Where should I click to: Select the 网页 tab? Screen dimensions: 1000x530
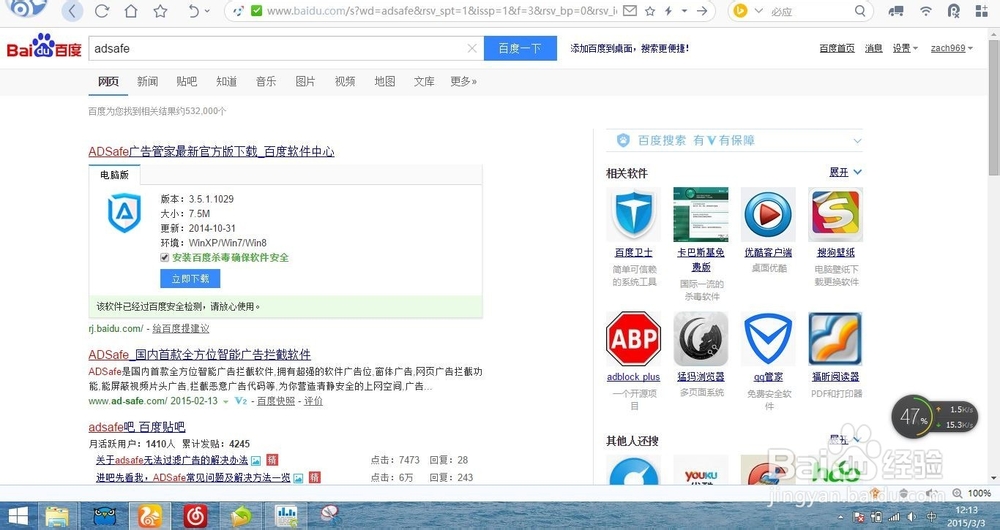[108, 82]
